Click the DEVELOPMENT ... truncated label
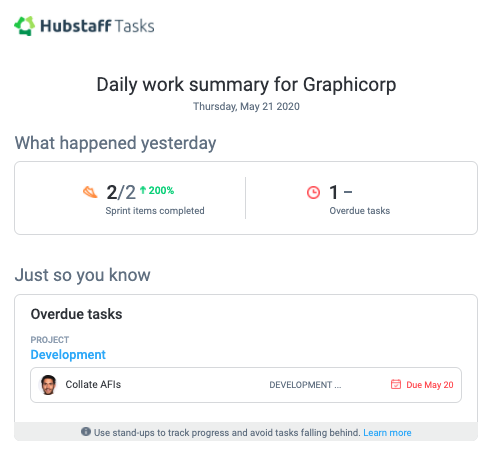 click(x=305, y=385)
